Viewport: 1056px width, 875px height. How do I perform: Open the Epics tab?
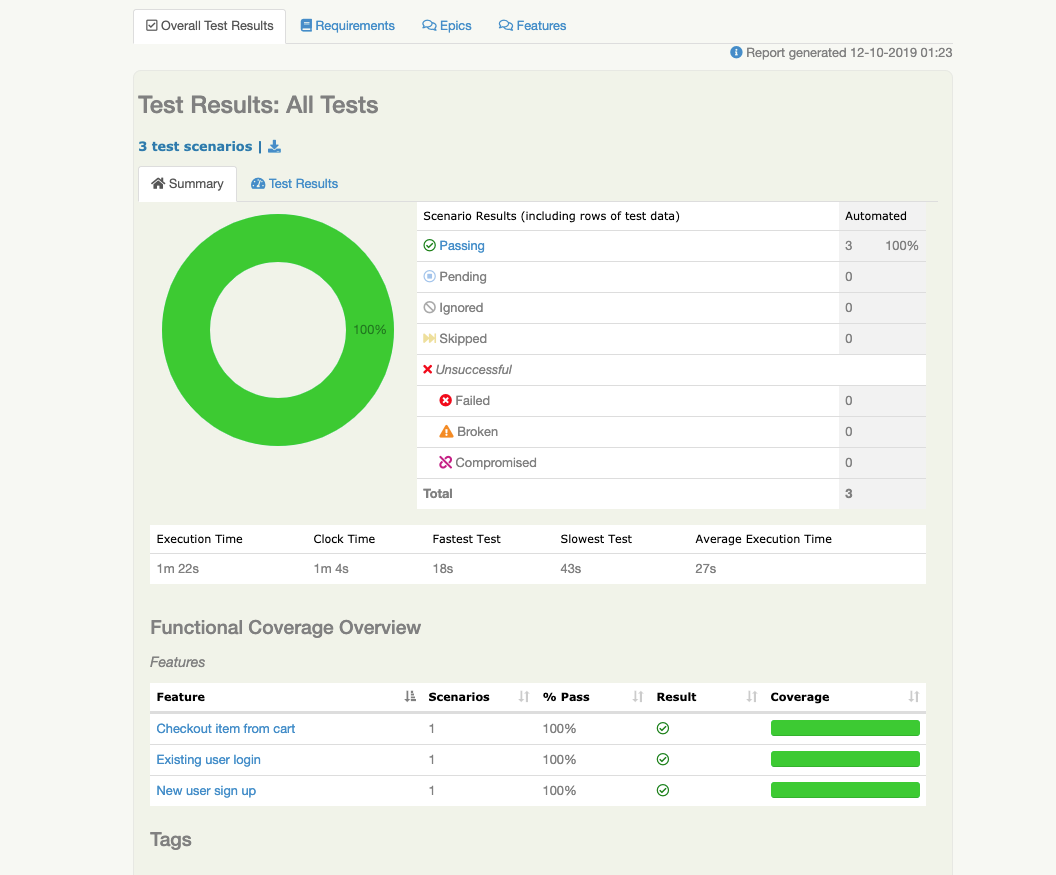pos(447,26)
